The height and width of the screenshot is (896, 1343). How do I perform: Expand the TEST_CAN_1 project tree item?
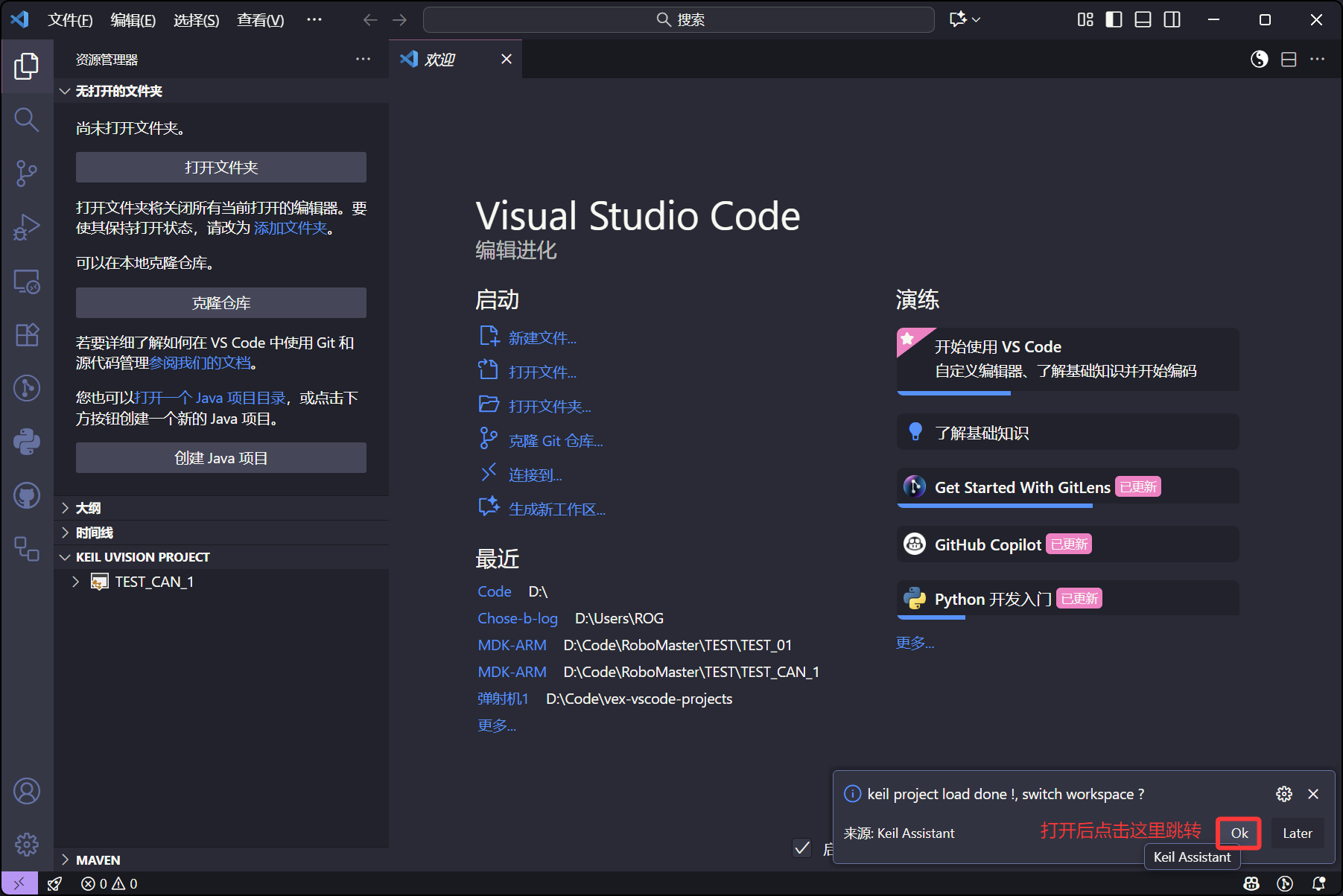[75, 582]
